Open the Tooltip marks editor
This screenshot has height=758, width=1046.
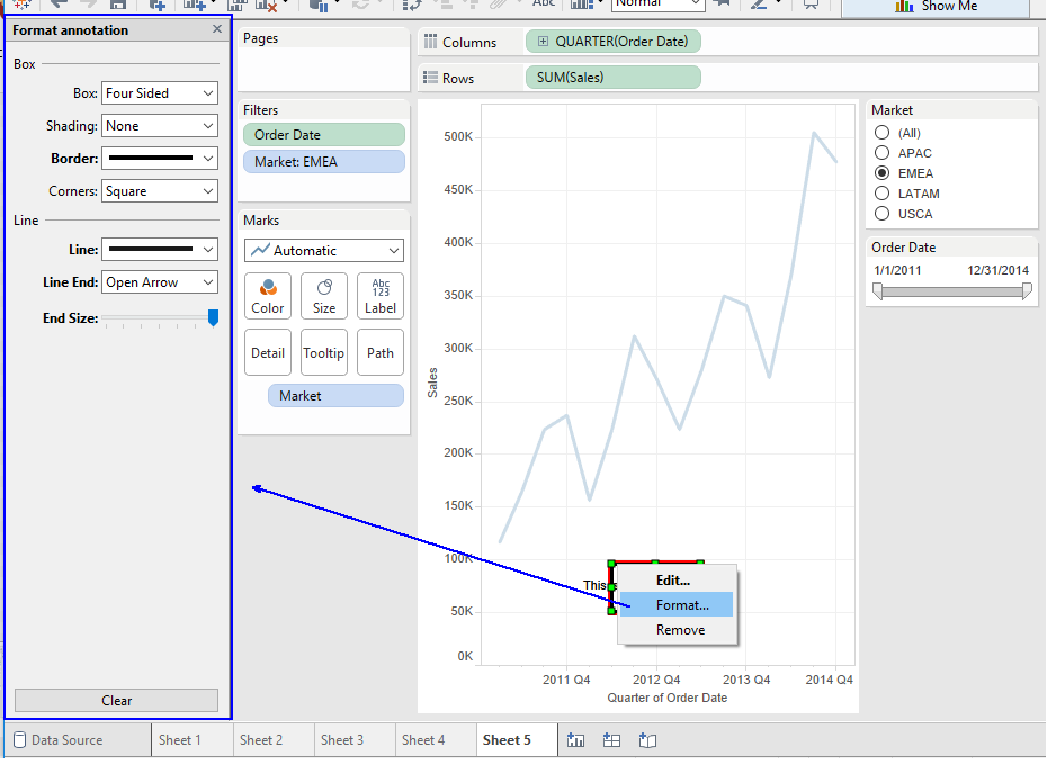point(324,353)
